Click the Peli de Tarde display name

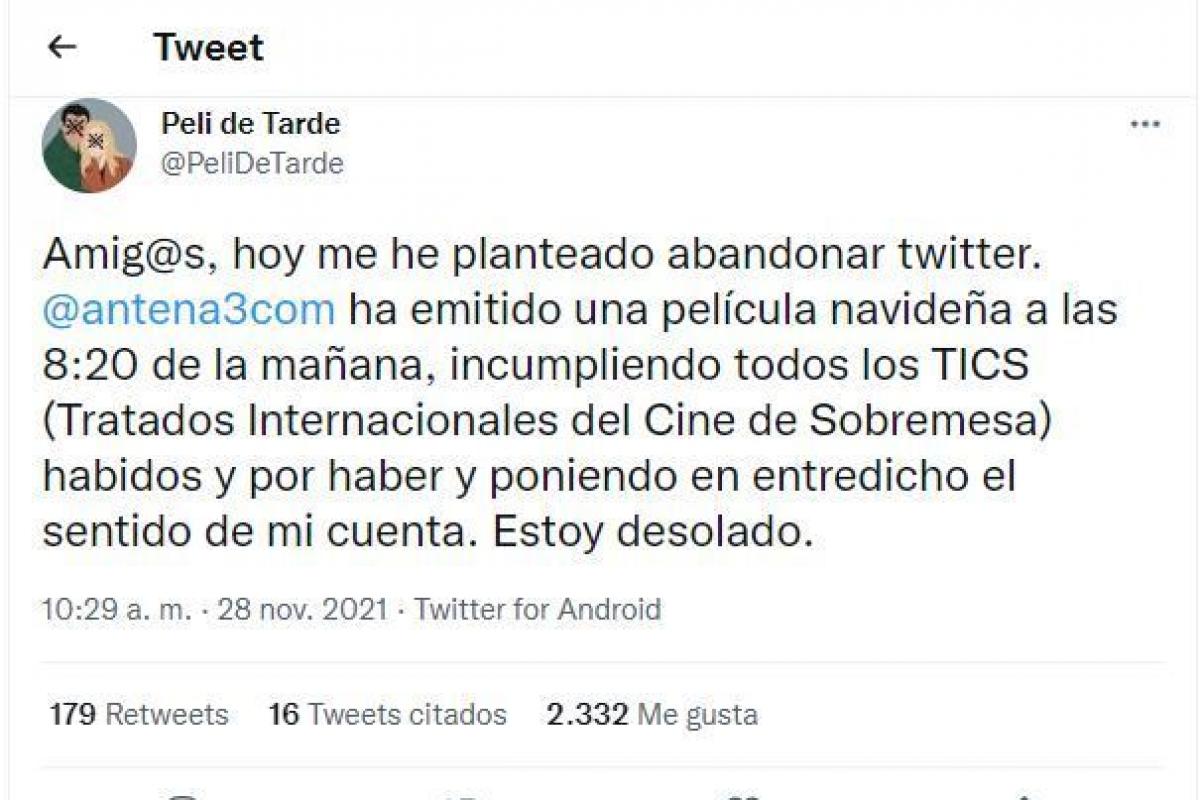(250, 124)
